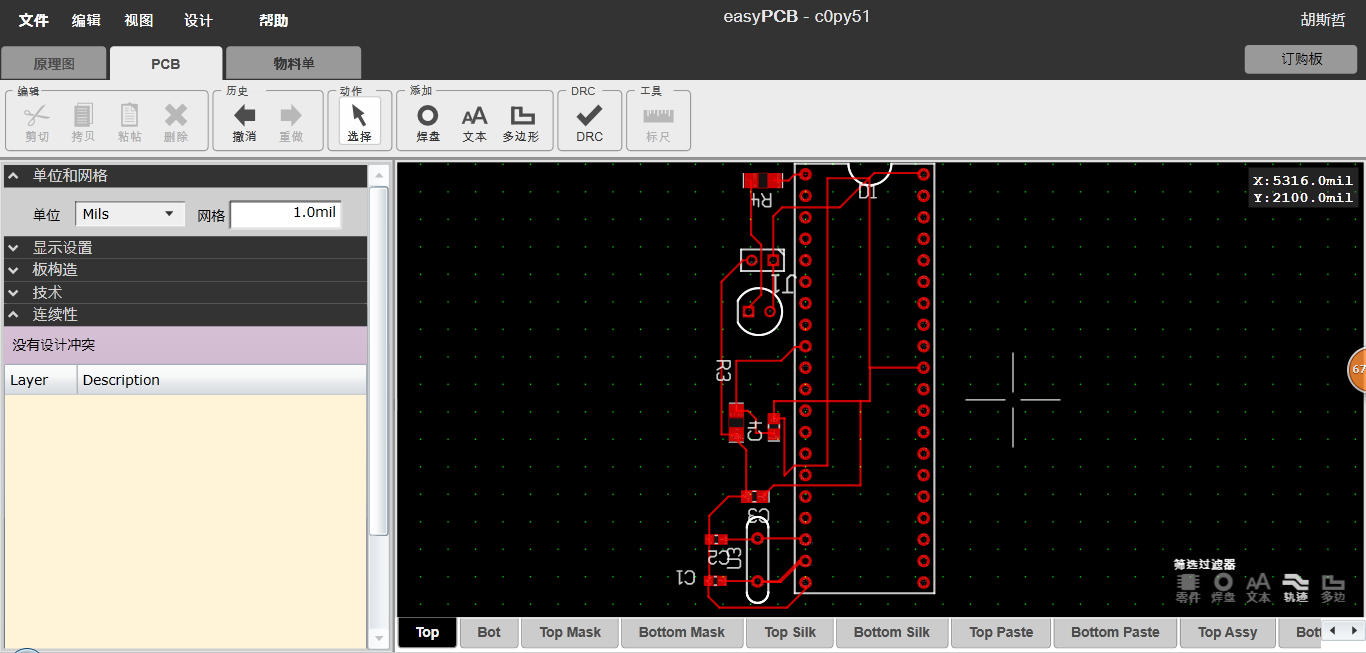Select the Top Mask layer tab
Image resolution: width=1366 pixels, height=653 pixels.
570,632
